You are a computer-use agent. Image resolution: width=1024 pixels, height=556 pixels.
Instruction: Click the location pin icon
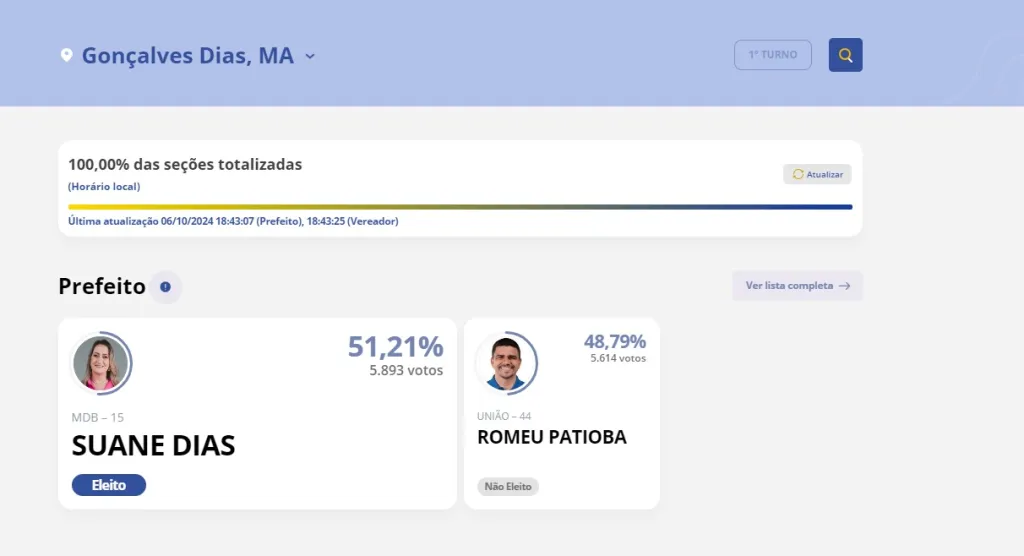click(x=67, y=56)
